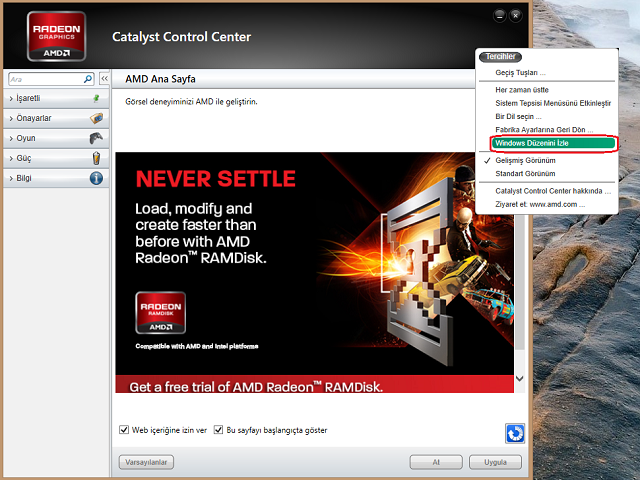
Task: Open the Tercihler dropdown button
Action: (500, 56)
